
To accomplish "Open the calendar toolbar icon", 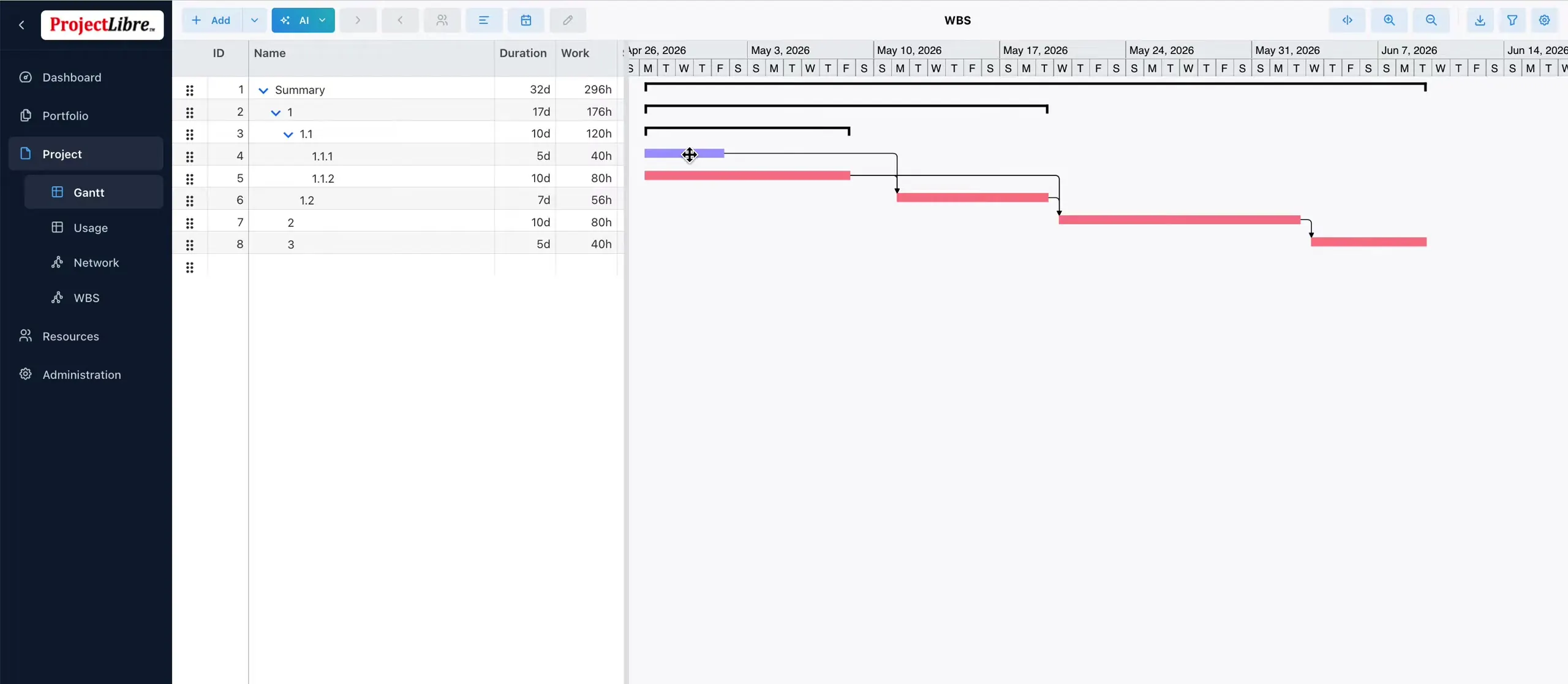I will [x=526, y=20].
